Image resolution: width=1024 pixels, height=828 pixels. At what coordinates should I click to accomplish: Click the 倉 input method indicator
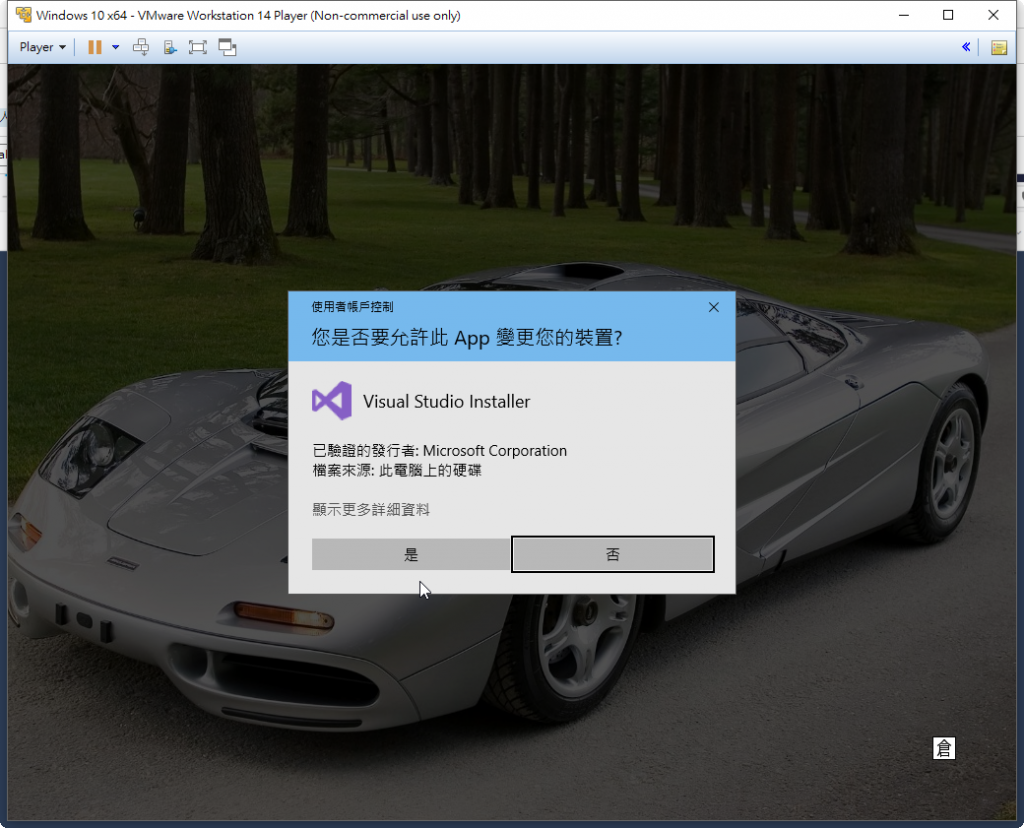pyautogui.click(x=944, y=748)
